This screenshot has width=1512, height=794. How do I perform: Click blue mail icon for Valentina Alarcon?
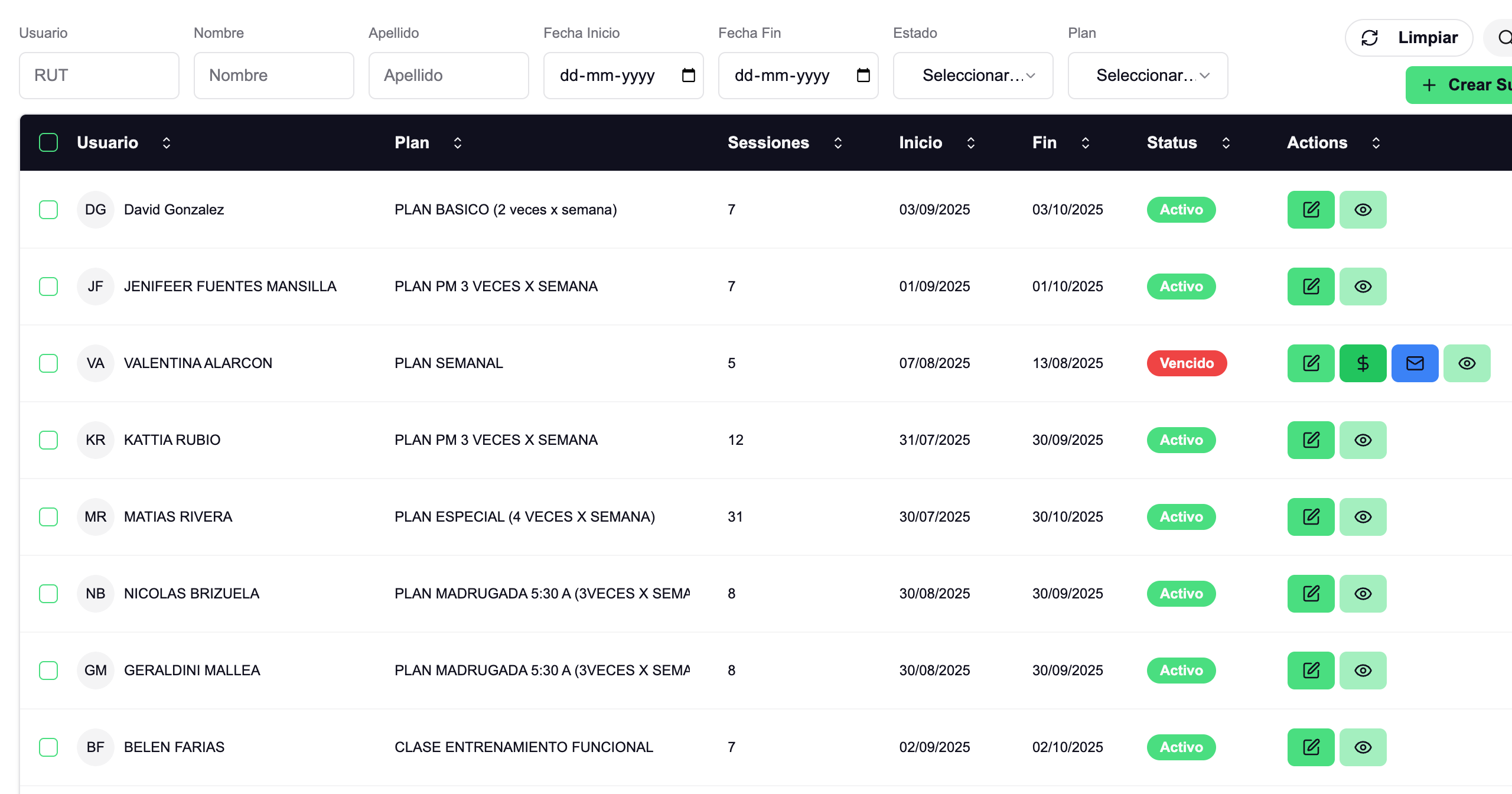tap(1415, 363)
